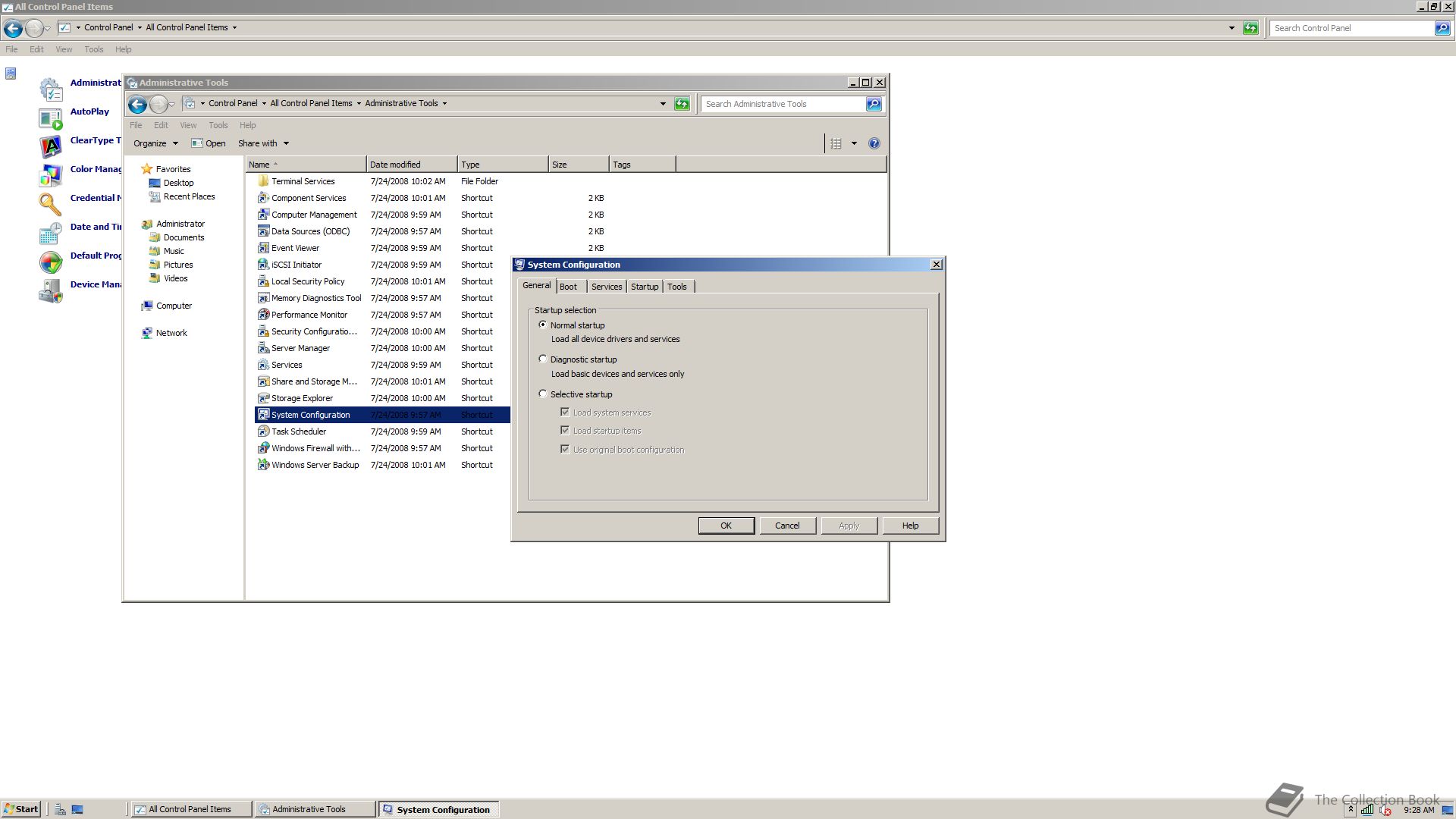
Task: Click the Color Management icon
Action: point(50,175)
